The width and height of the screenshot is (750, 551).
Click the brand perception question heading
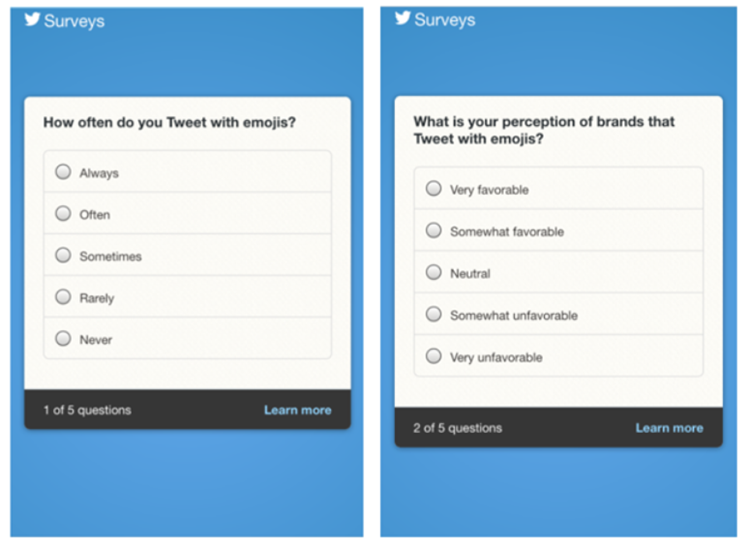tap(544, 130)
